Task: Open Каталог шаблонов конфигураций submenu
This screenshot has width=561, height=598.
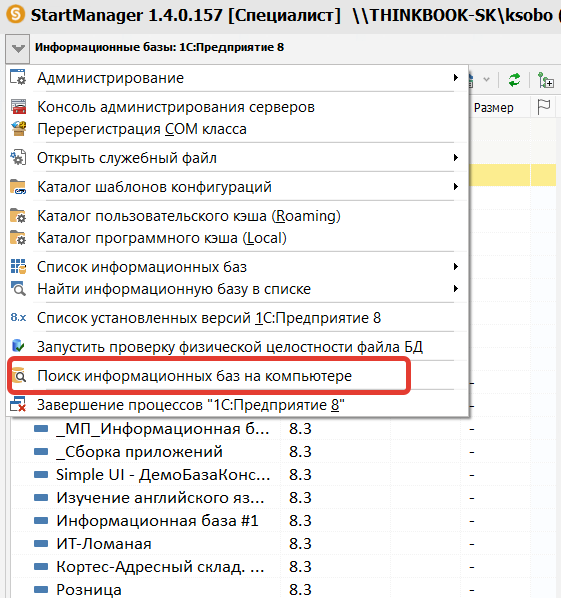Action: [x=236, y=187]
